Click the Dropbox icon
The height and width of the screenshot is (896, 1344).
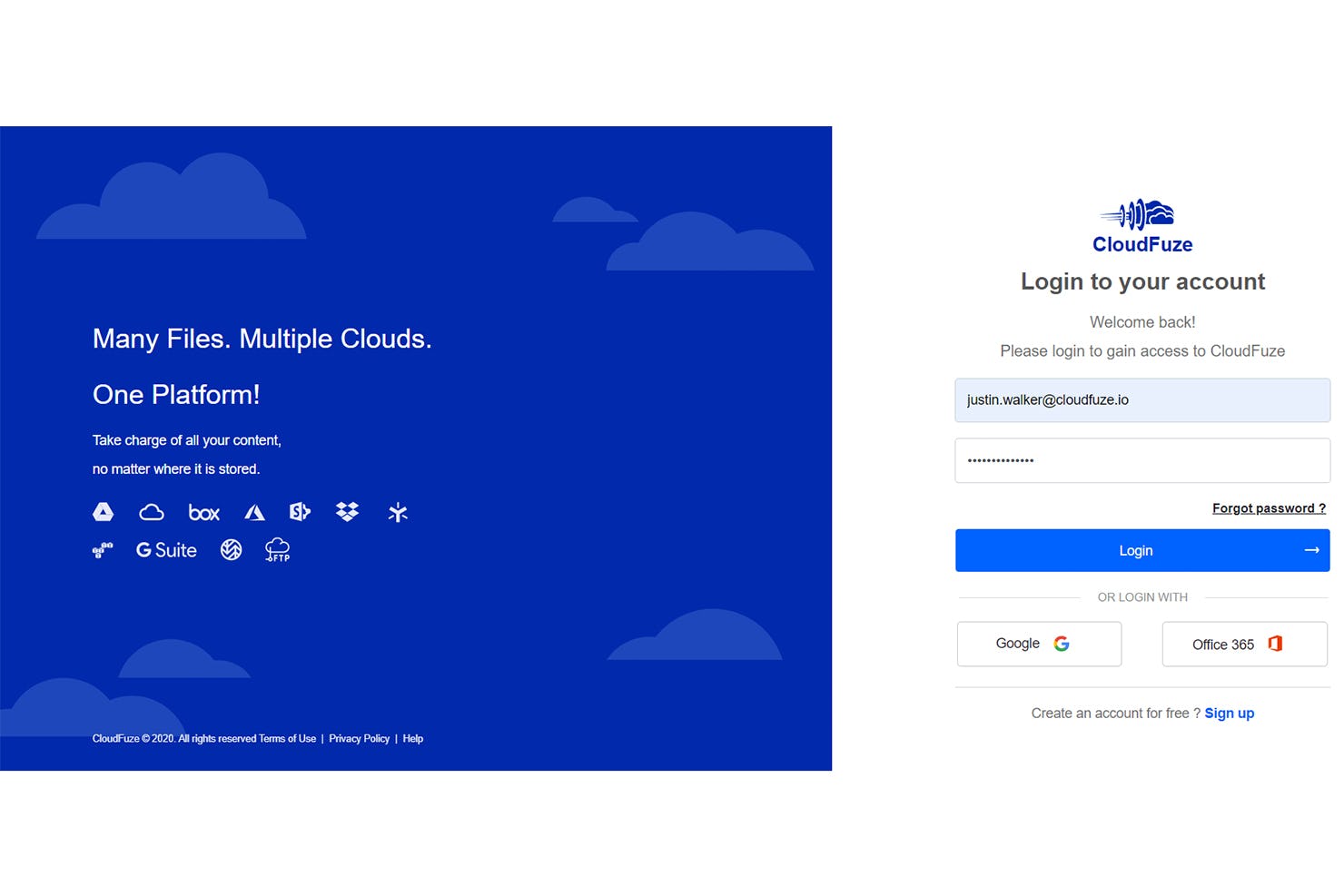[x=348, y=511]
